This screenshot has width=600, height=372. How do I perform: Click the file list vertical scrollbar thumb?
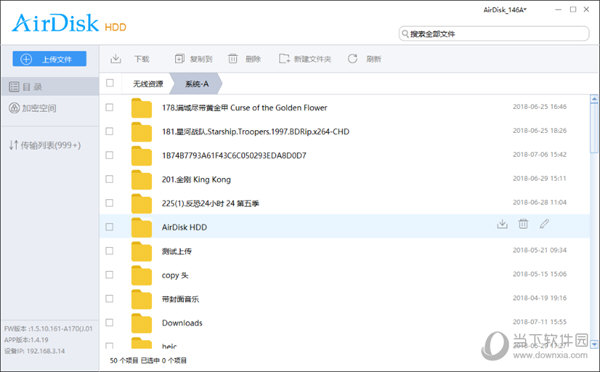pyautogui.click(x=594, y=128)
